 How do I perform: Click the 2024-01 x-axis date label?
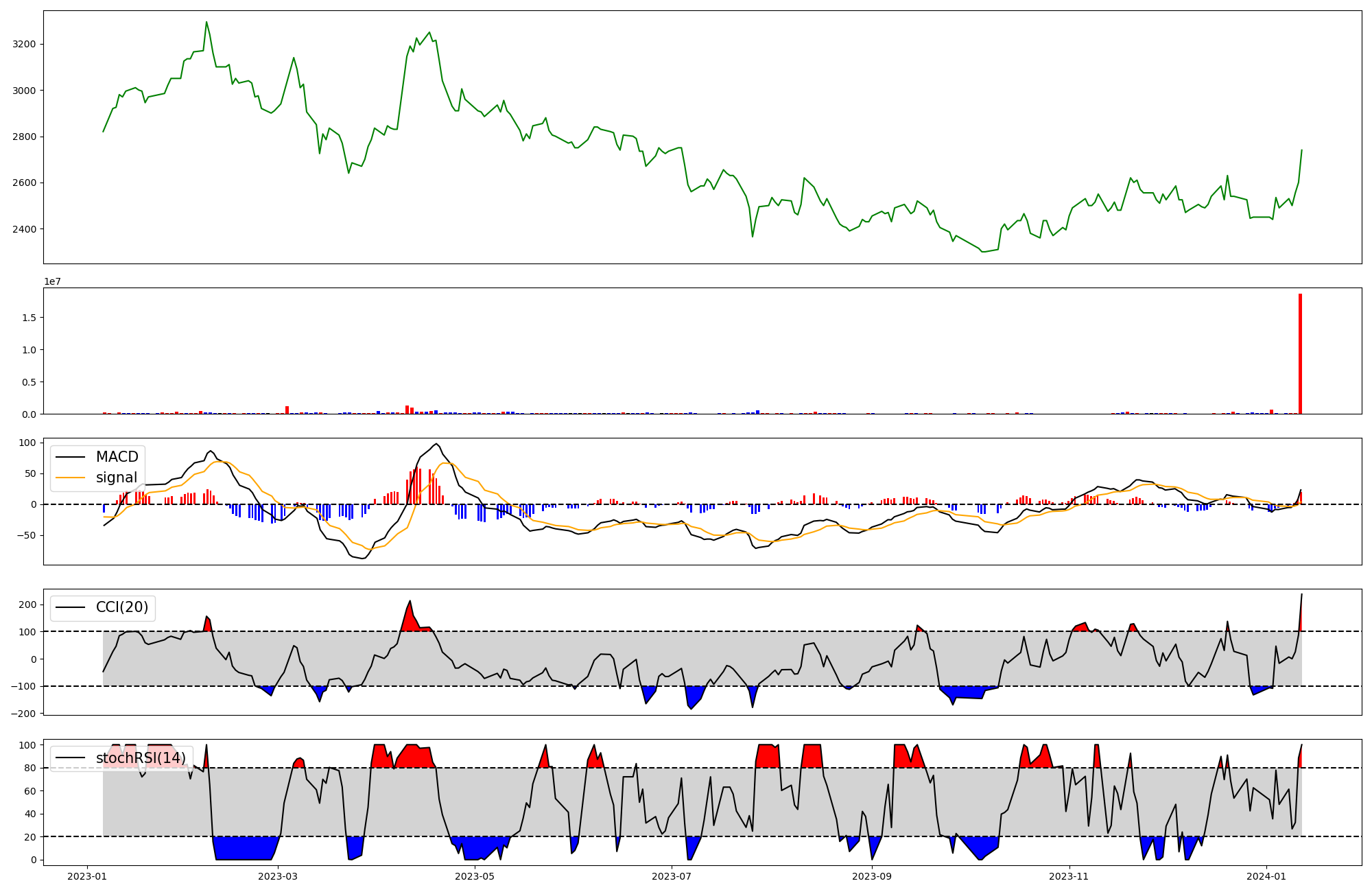click(1266, 876)
